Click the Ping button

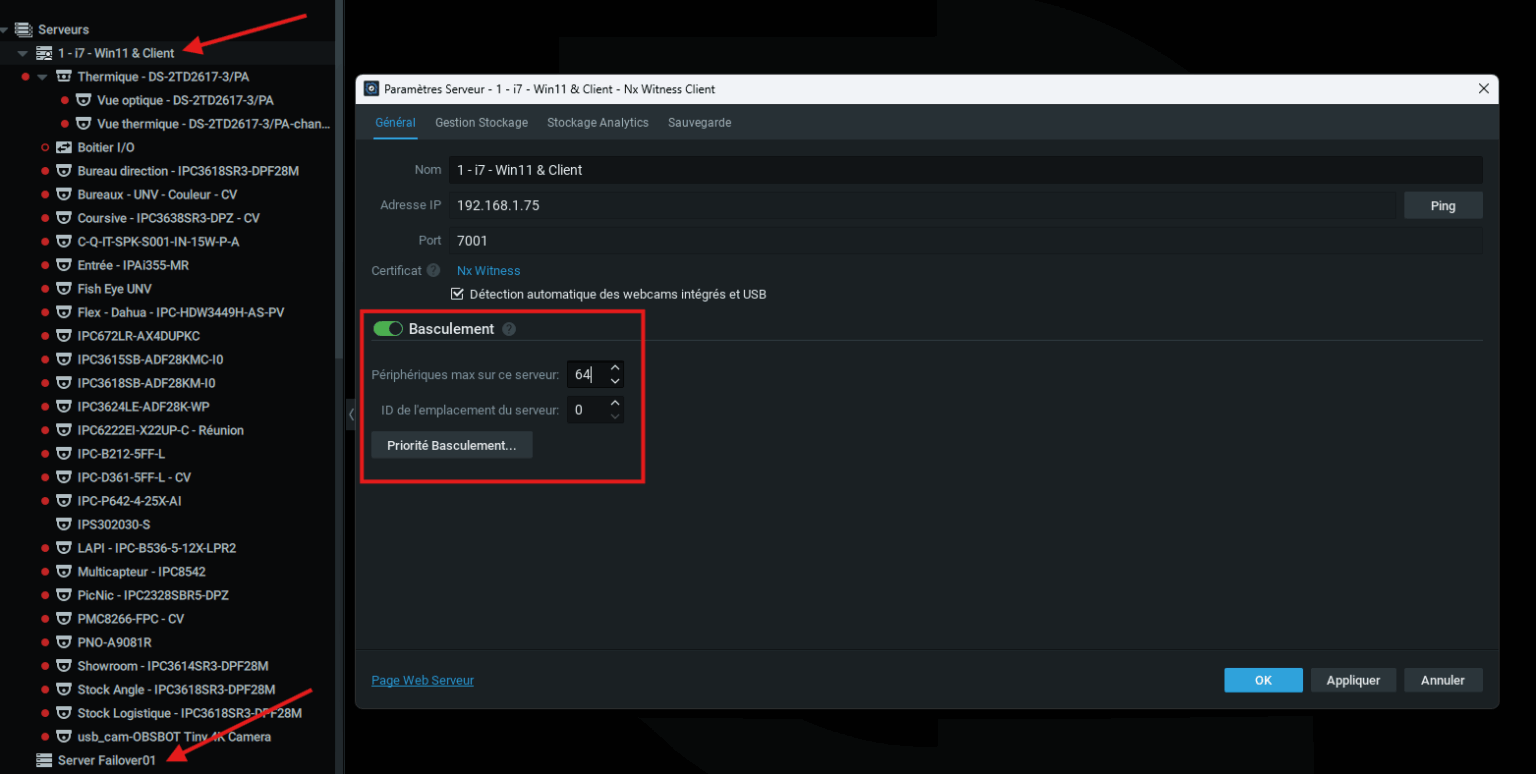[1443, 206]
